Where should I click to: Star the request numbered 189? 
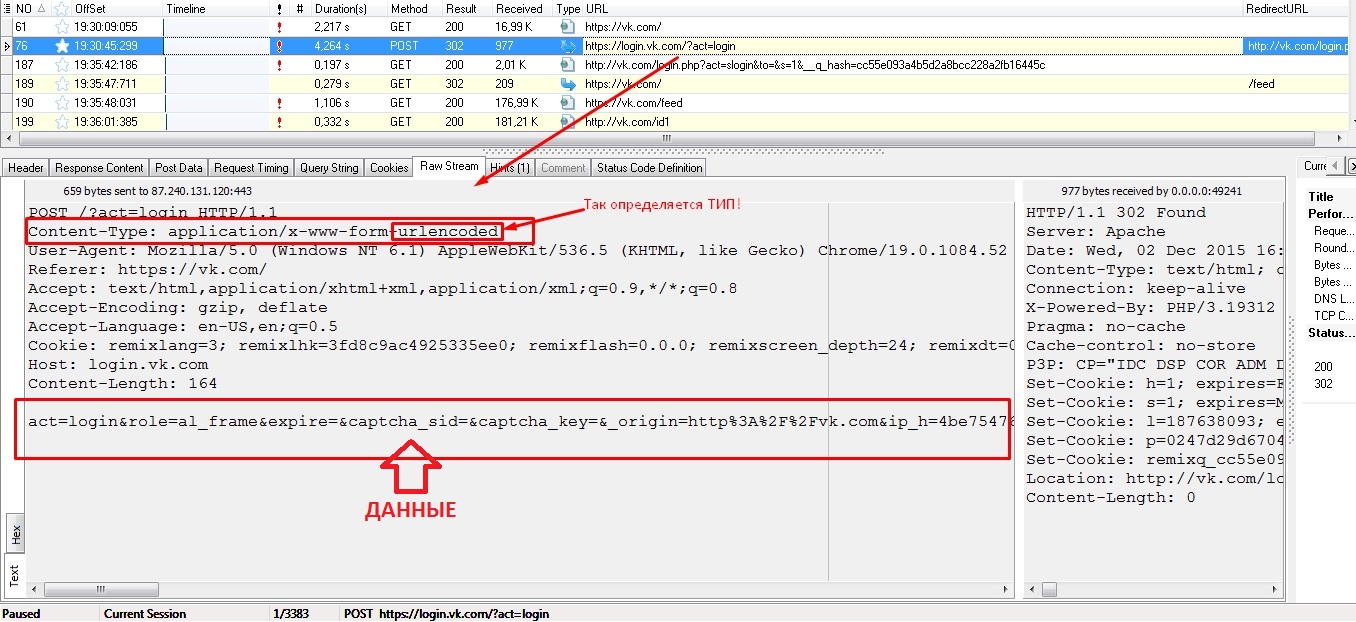point(61,84)
